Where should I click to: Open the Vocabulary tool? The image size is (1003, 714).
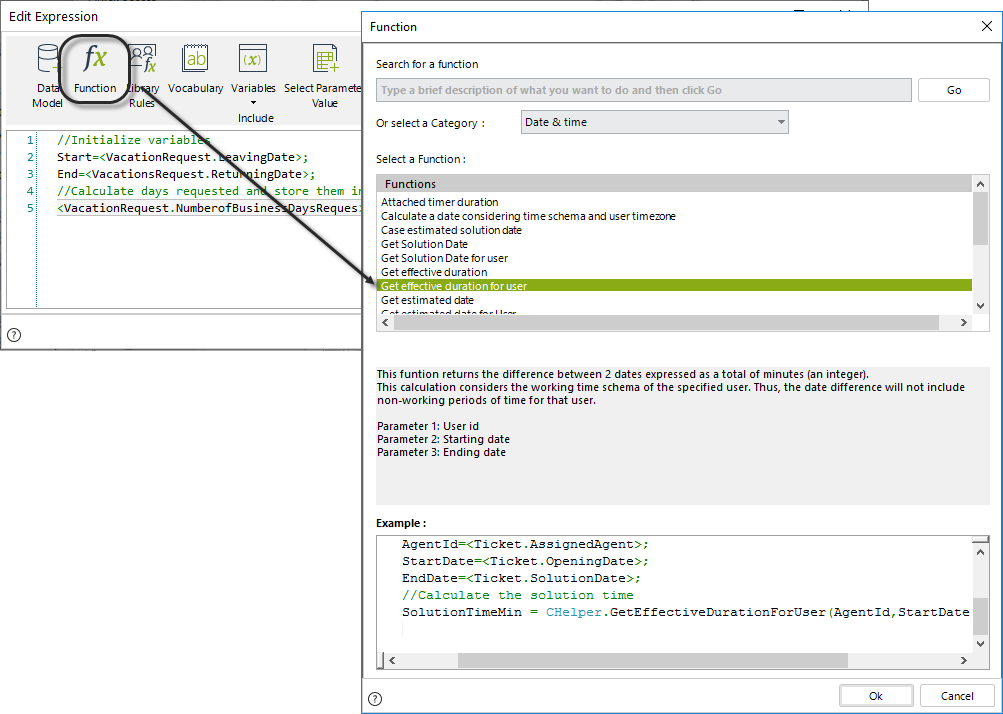coord(195,68)
